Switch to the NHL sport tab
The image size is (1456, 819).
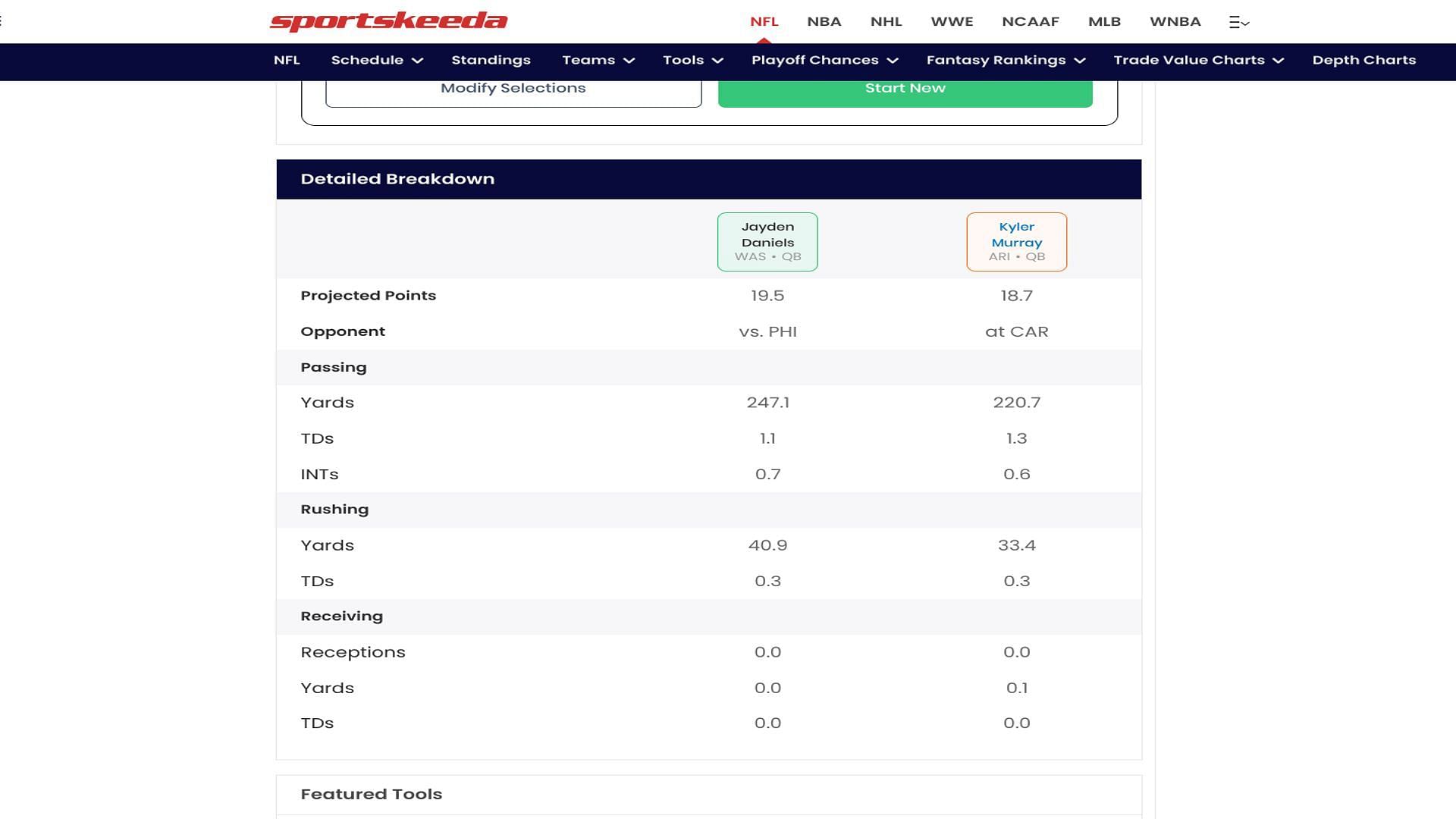[x=886, y=21]
